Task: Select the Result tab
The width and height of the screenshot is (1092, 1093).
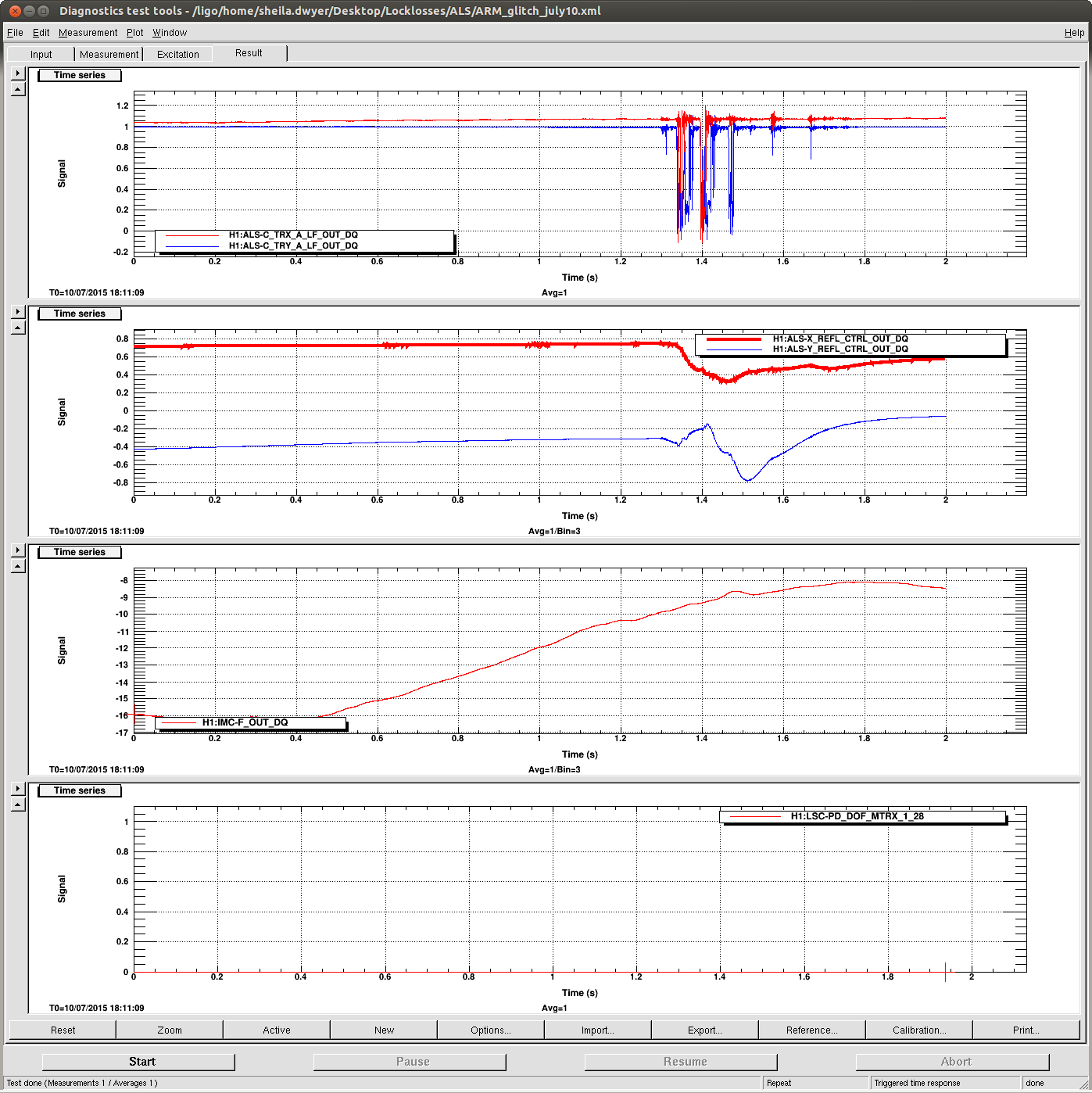Action: (249, 53)
